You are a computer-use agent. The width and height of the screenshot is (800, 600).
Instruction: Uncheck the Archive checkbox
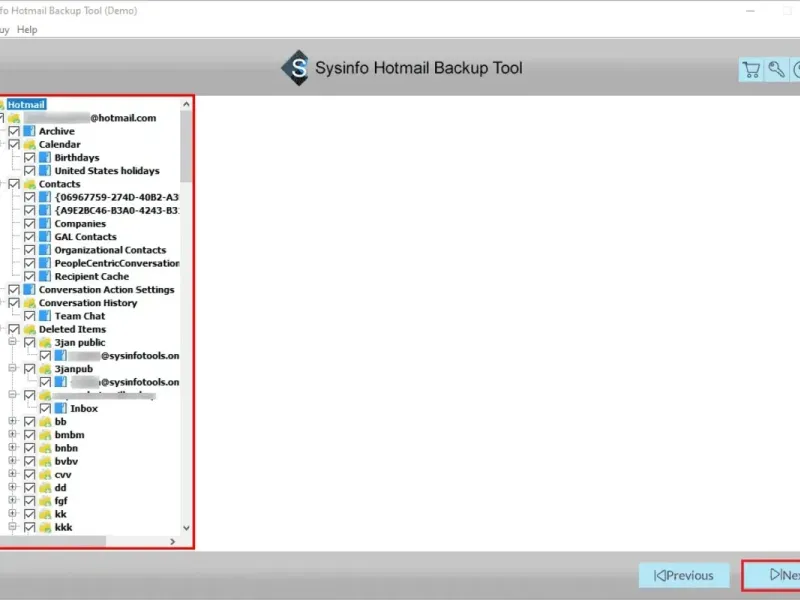(14, 131)
